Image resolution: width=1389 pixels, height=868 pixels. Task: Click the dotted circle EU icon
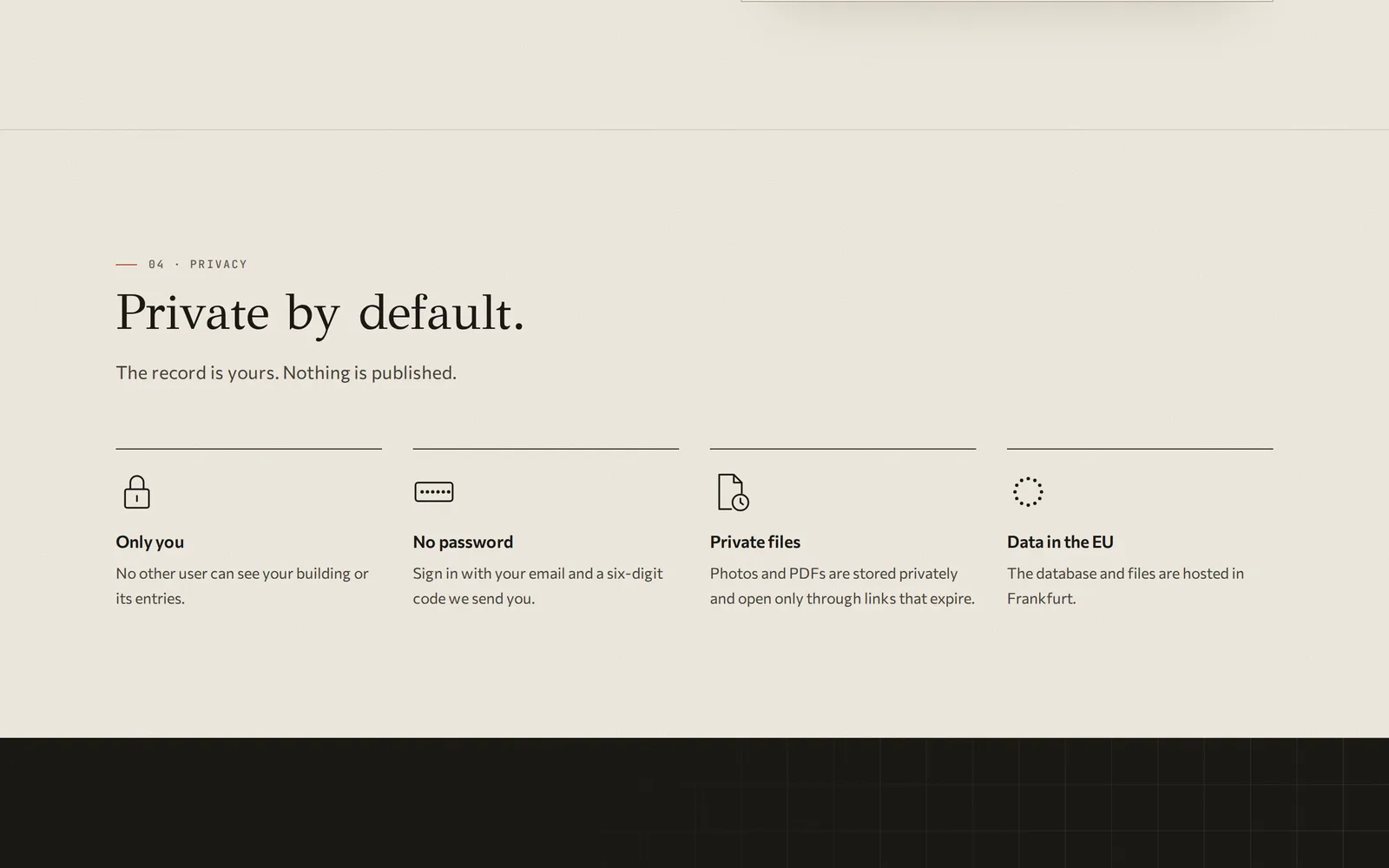[x=1028, y=491]
